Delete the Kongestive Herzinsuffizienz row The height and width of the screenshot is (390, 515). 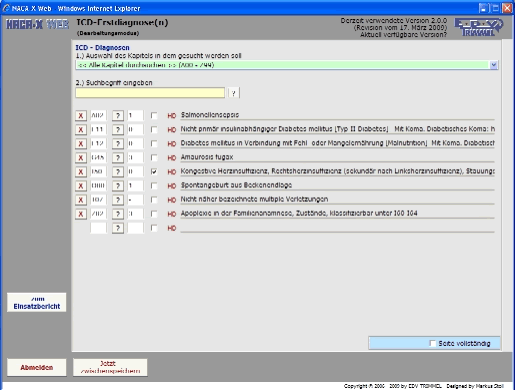[81, 172]
